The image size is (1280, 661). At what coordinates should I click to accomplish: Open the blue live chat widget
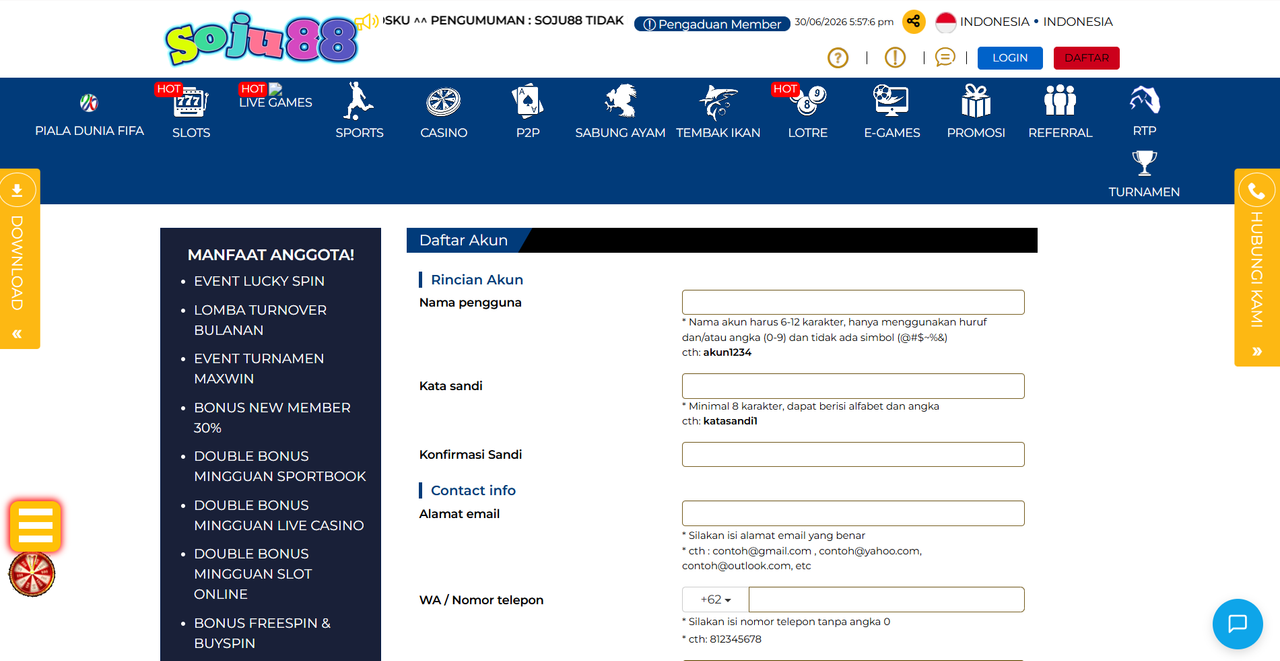(1238, 624)
